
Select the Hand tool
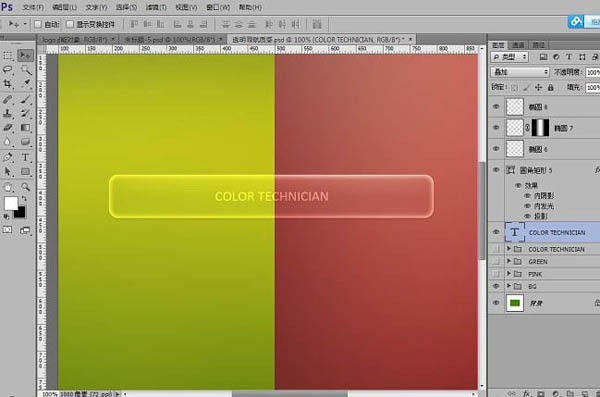[8, 187]
